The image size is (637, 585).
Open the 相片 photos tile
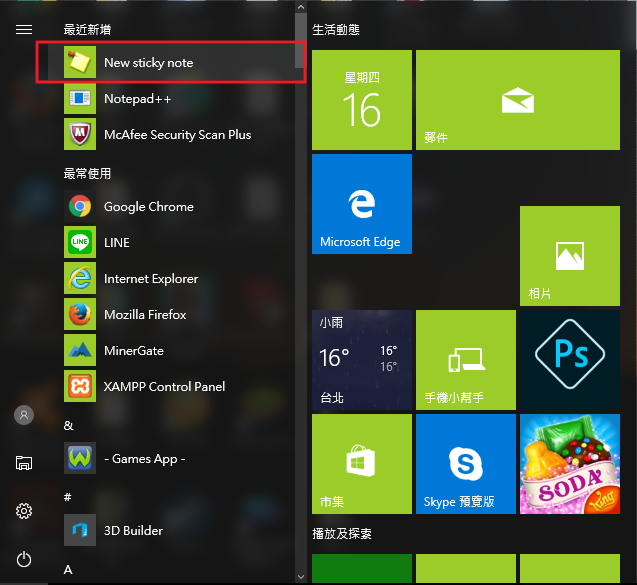point(570,256)
